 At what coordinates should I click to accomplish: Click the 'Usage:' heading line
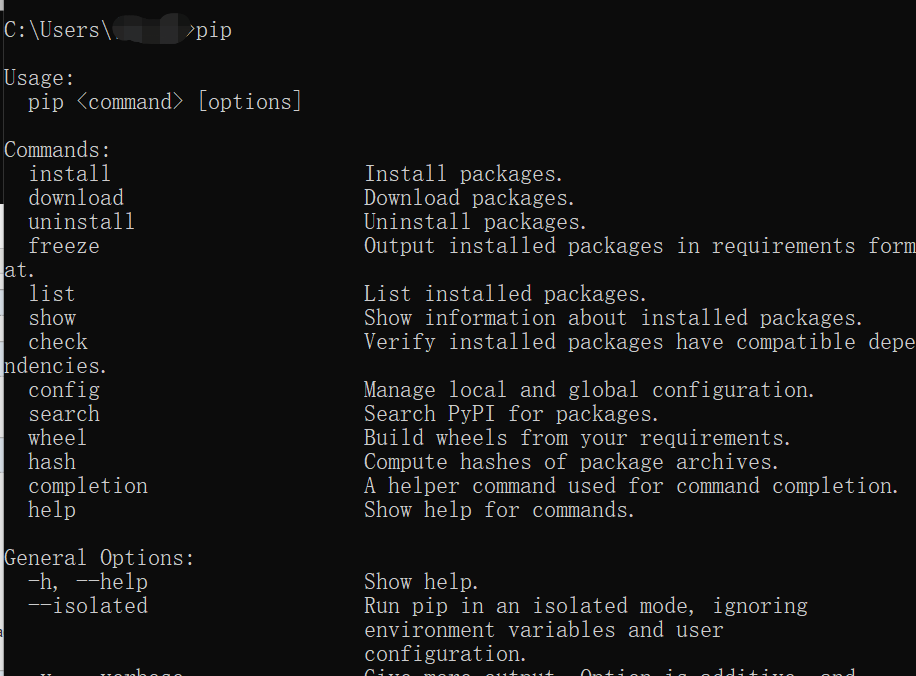[x=40, y=78]
